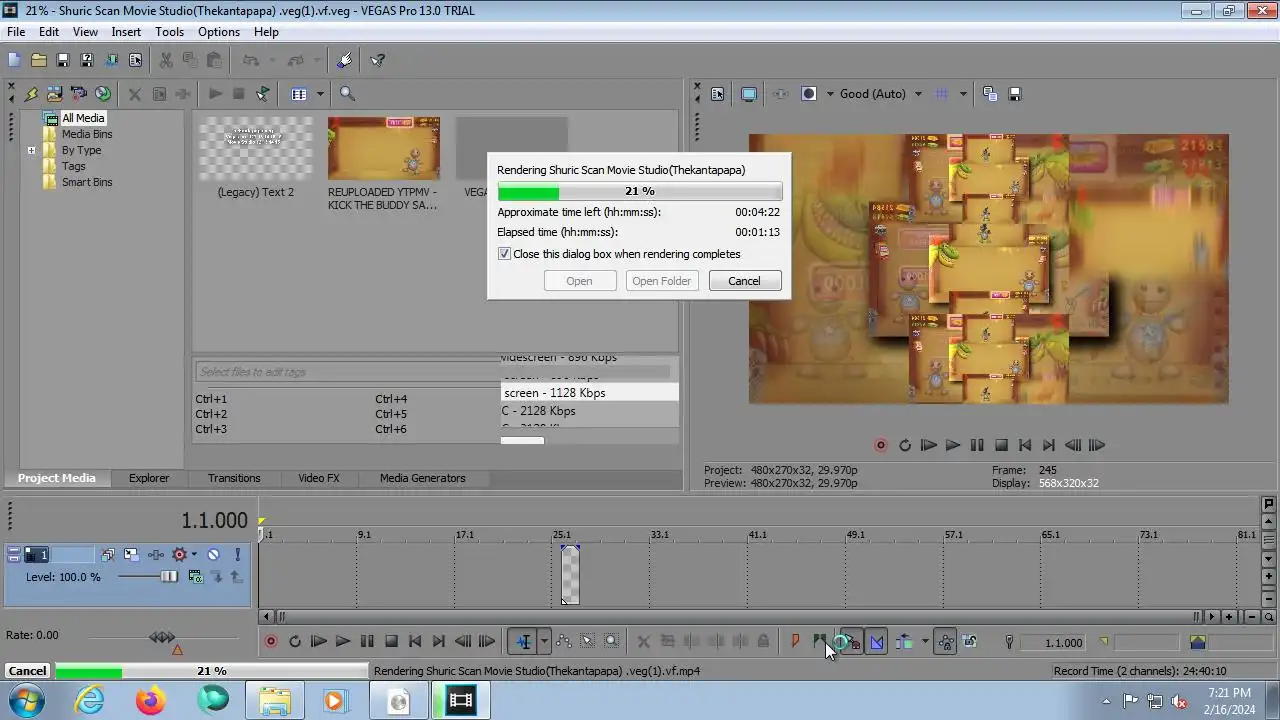Open Track Motion on video track 1
This screenshot has height=720, width=1280.
pos(131,555)
